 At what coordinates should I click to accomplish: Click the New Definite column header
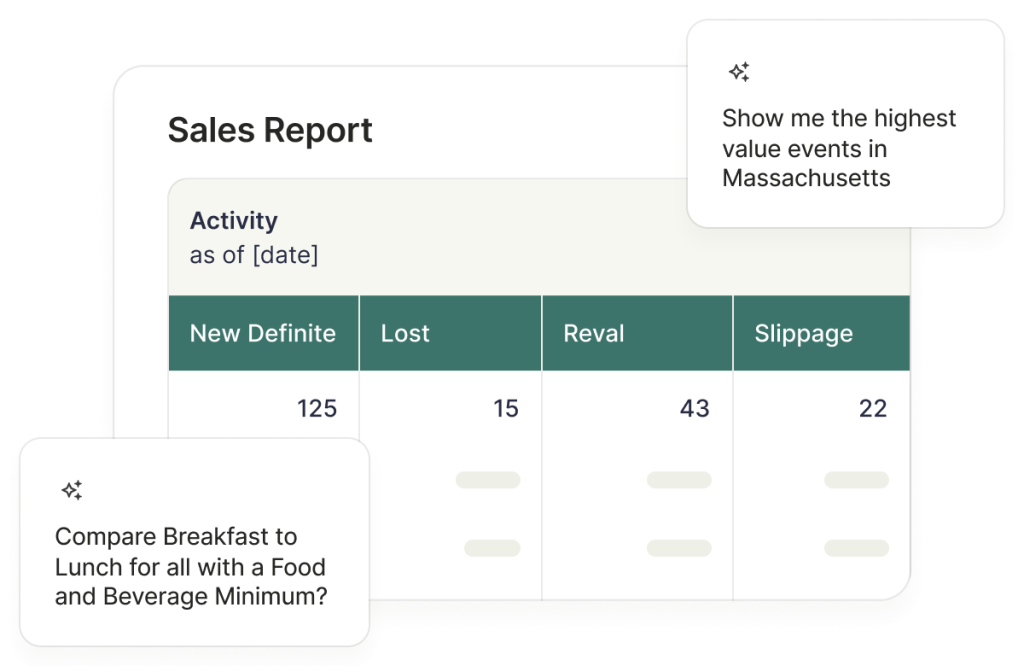264,333
